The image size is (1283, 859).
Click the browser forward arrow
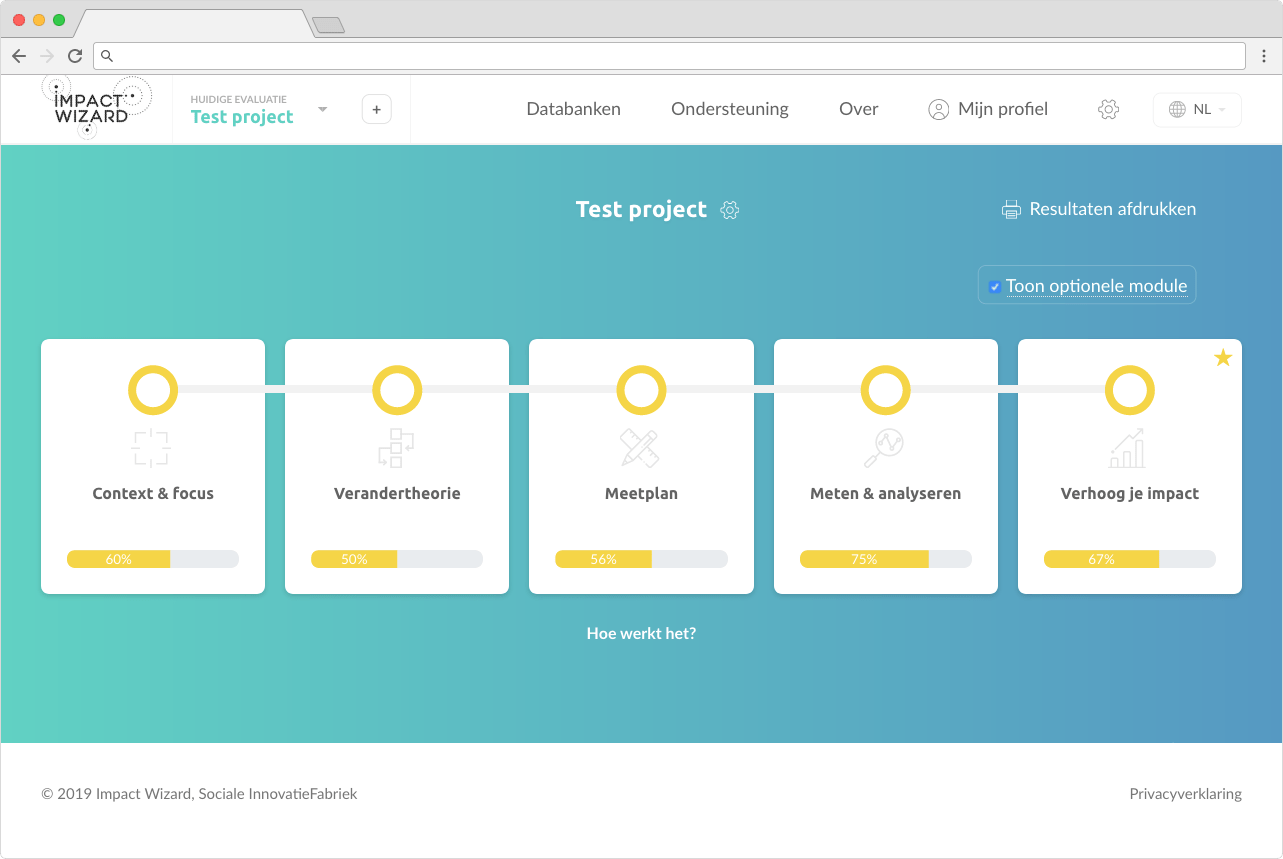point(47,56)
